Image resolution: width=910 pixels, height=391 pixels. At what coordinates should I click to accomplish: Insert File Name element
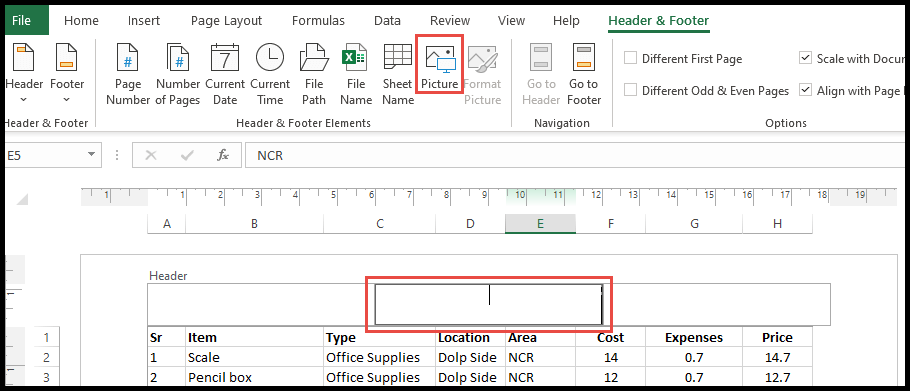click(x=356, y=74)
